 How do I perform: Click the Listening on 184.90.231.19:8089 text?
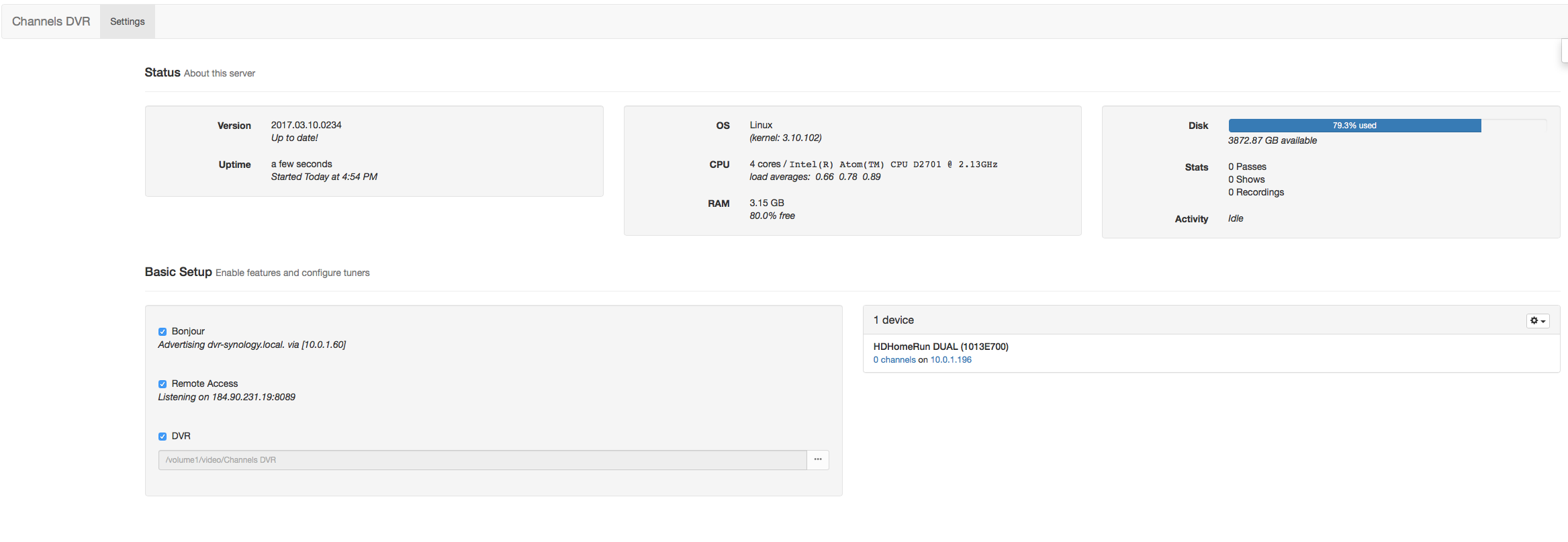(x=226, y=397)
